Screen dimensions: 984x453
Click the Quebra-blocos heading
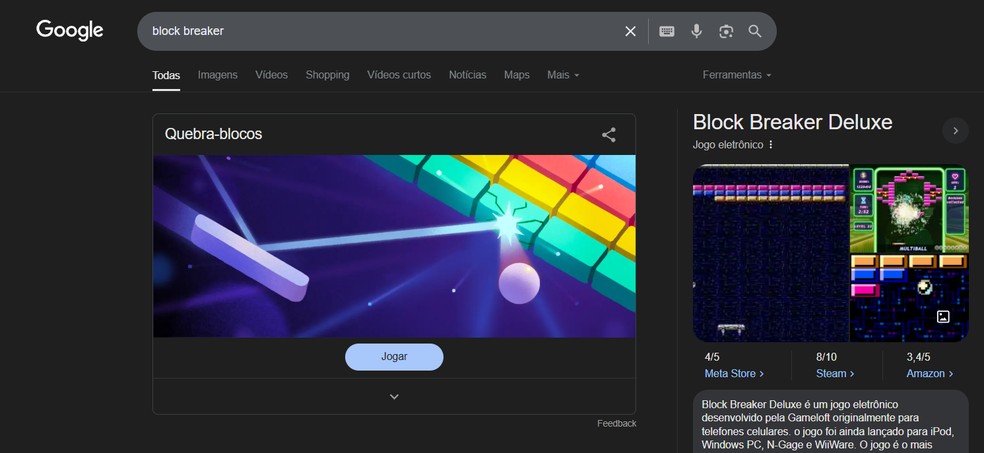[x=213, y=134]
